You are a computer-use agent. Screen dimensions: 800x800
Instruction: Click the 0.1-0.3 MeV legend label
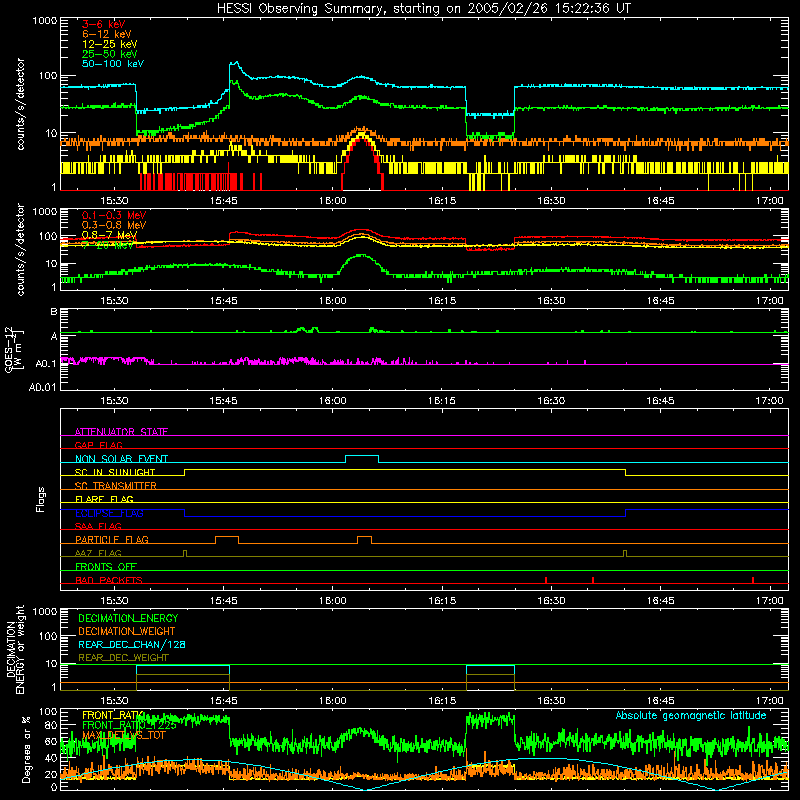(114, 216)
